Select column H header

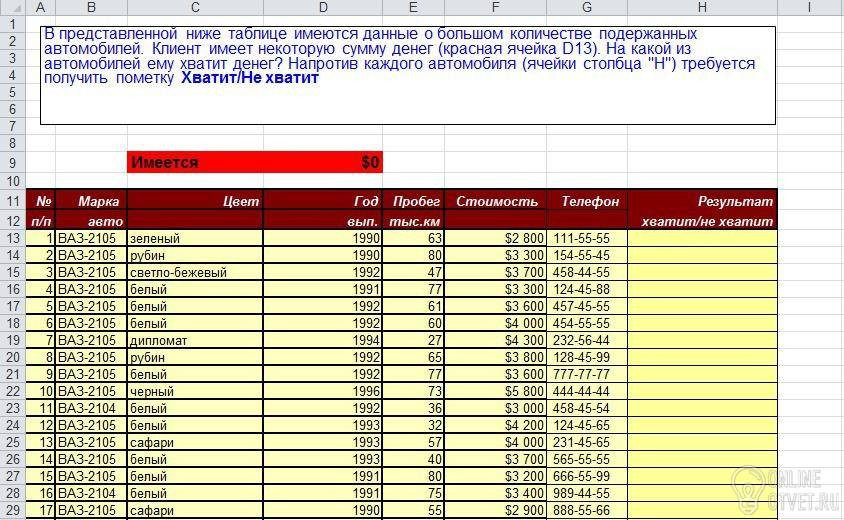[x=702, y=7]
